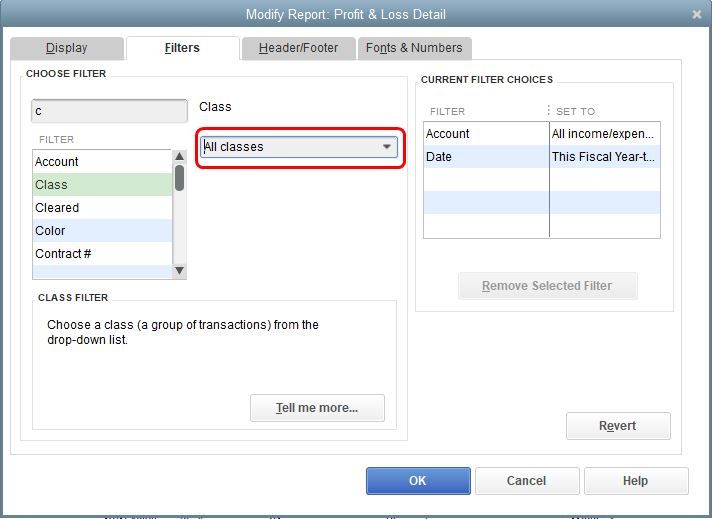Click the Revert button

[x=618, y=426]
